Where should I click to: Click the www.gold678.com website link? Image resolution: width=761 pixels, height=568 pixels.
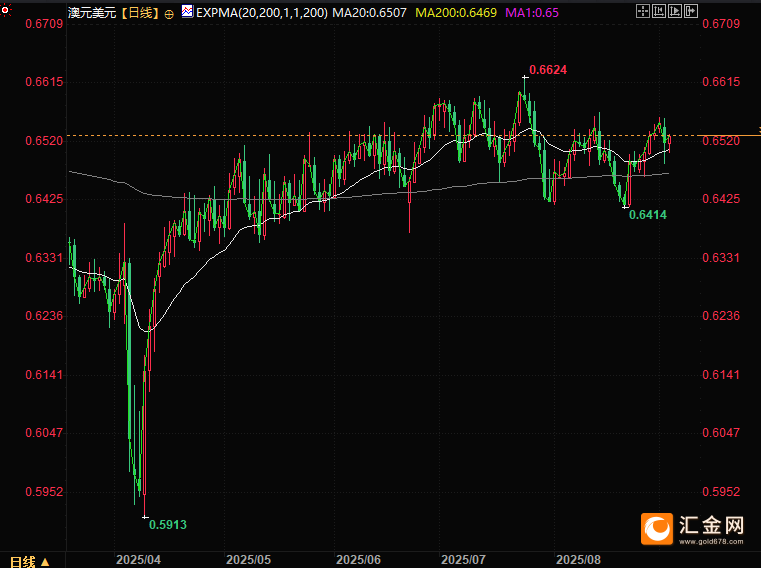pos(711,542)
